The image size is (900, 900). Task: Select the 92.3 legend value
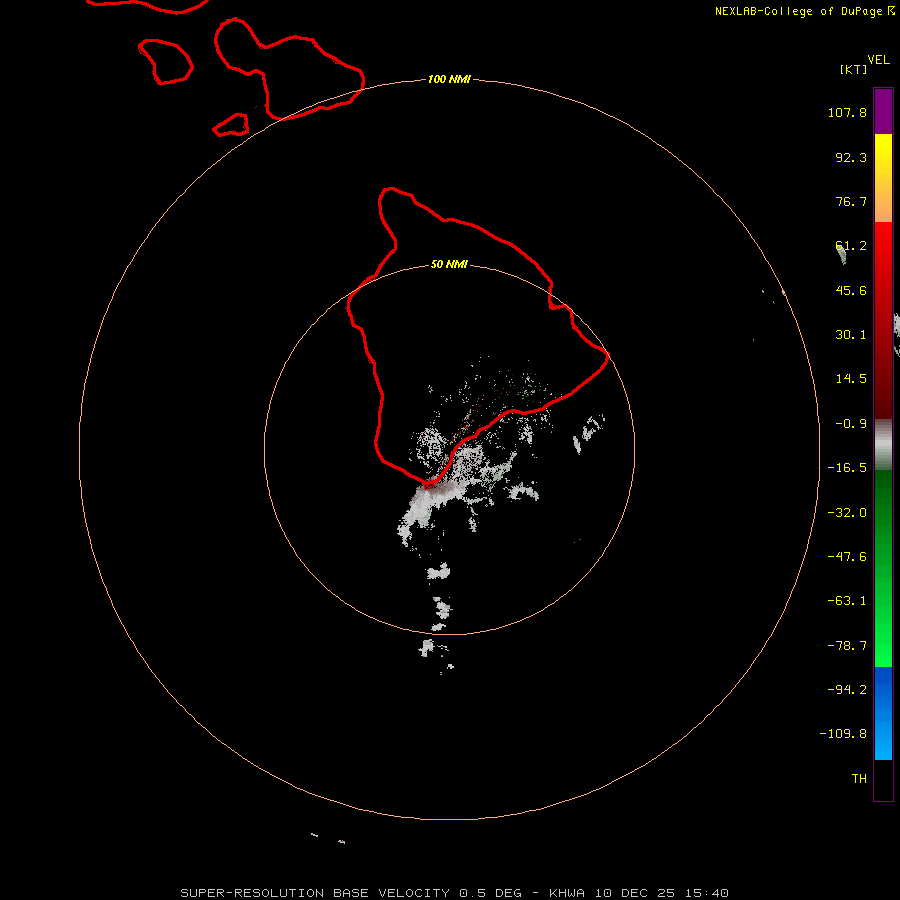(x=851, y=157)
